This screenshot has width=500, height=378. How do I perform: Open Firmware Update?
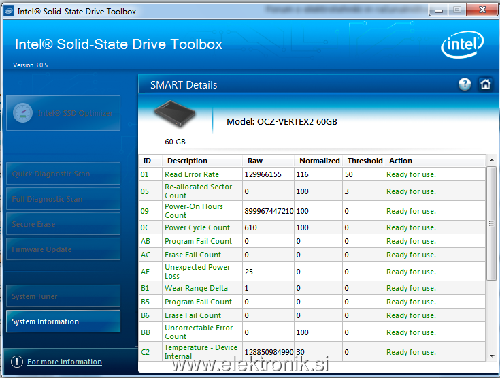pyautogui.click(x=63, y=249)
